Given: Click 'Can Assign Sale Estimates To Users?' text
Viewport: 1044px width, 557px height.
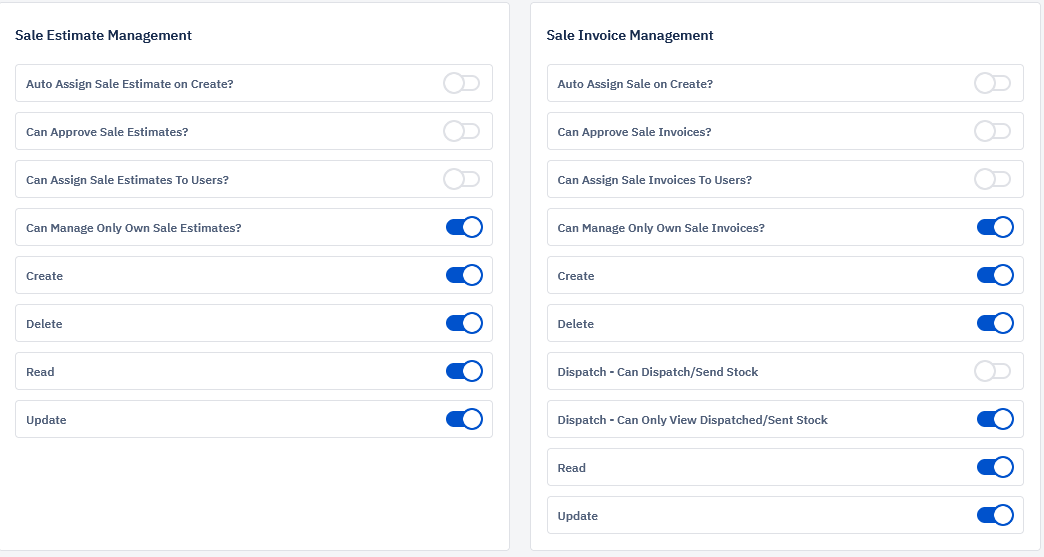Looking at the screenshot, I should [127, 180].
